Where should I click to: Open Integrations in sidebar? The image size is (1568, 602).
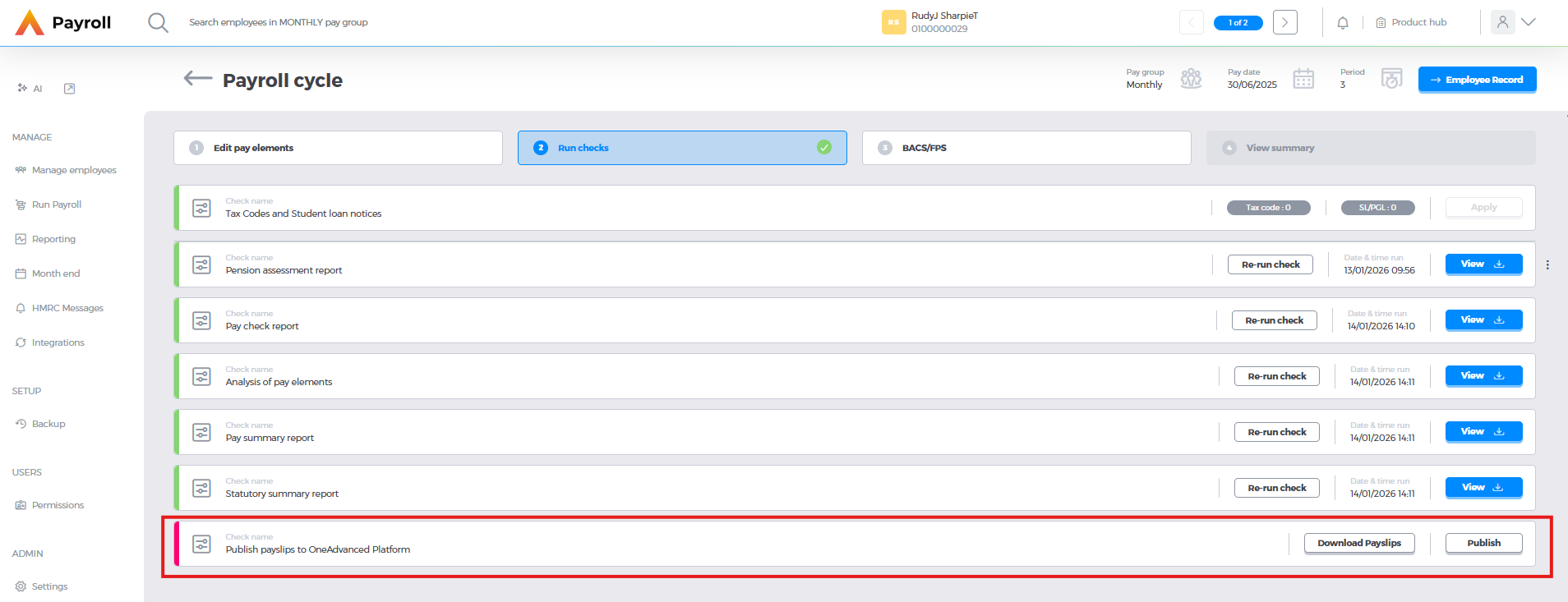(x=49, y=342)
